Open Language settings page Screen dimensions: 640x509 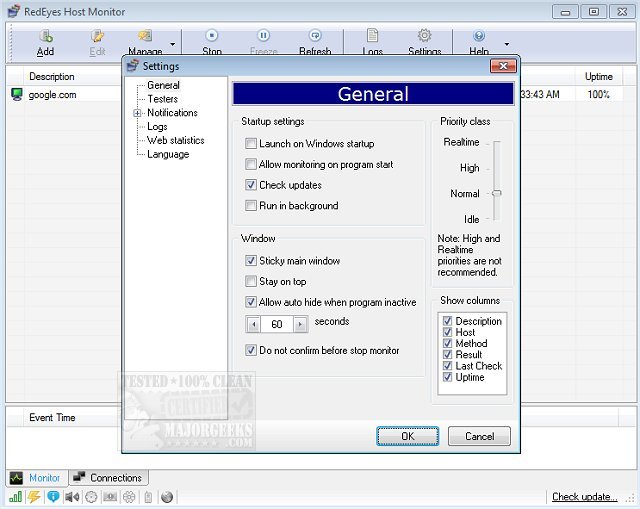point(168,154)
